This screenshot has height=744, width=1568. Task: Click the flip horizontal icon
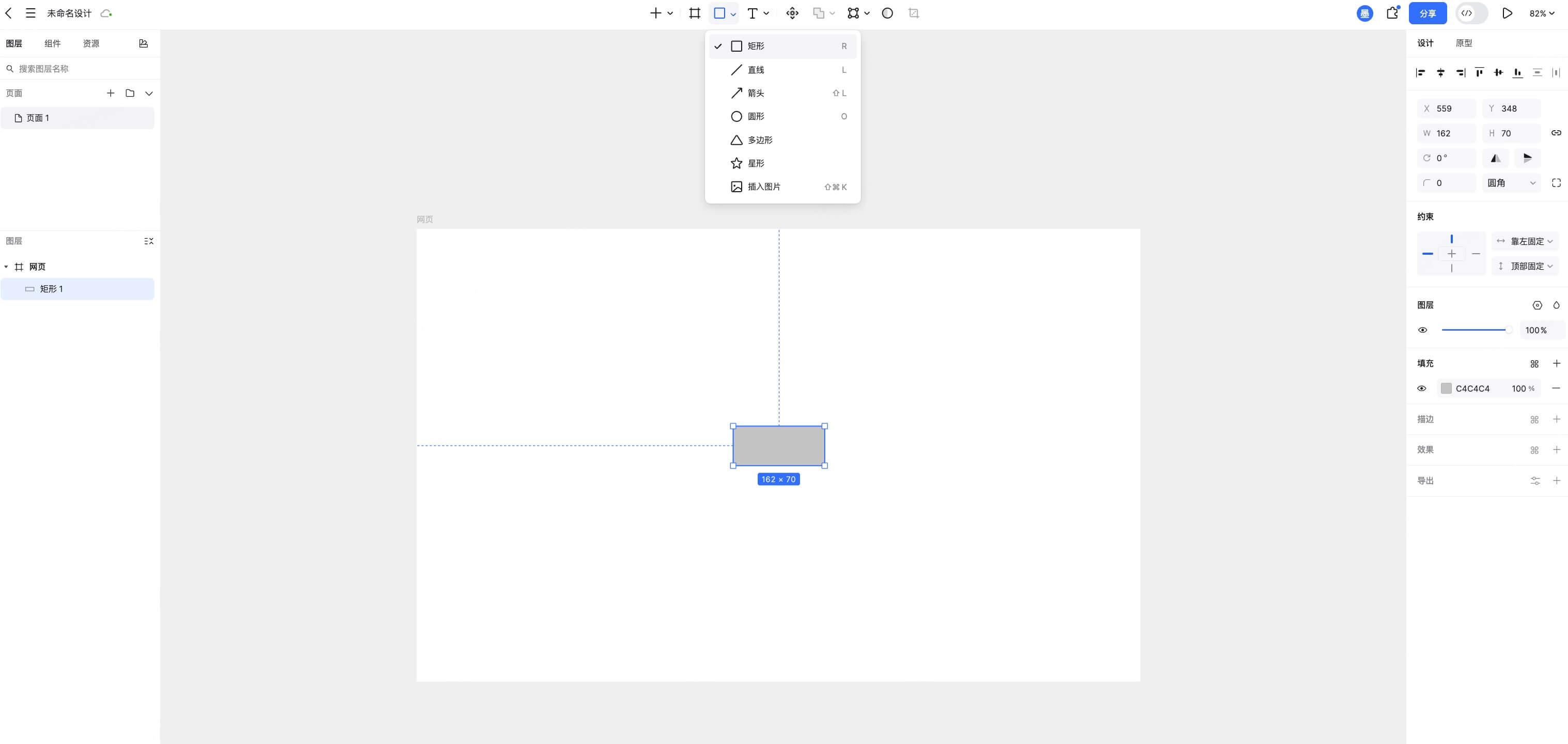[x=1495, y=158]
